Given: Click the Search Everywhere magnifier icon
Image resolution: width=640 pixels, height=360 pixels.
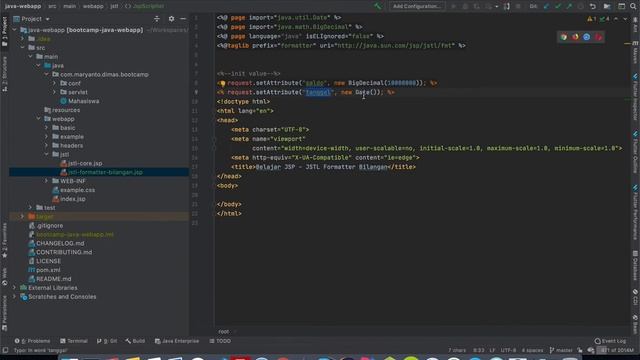Looking at the screenshot, I should point(633,6).
